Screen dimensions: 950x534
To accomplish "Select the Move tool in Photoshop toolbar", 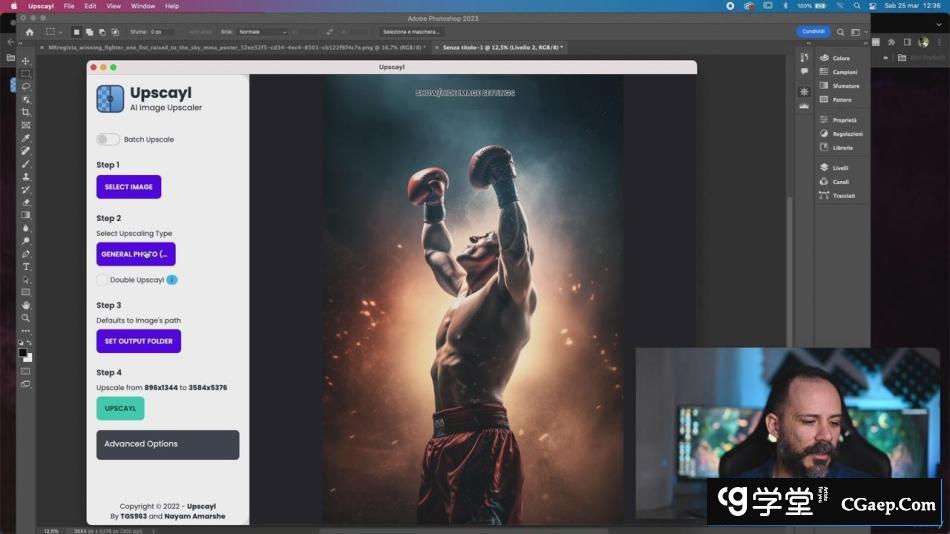I will tap(26, 61).
